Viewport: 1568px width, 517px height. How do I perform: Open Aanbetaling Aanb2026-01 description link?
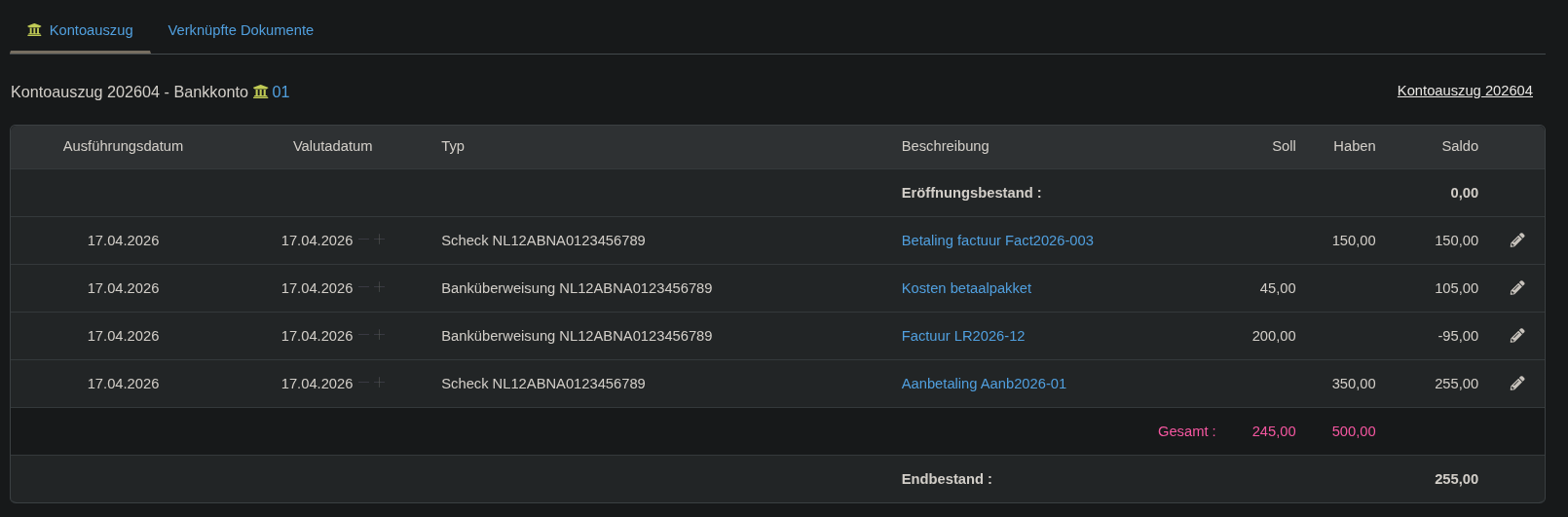(984, 384)
